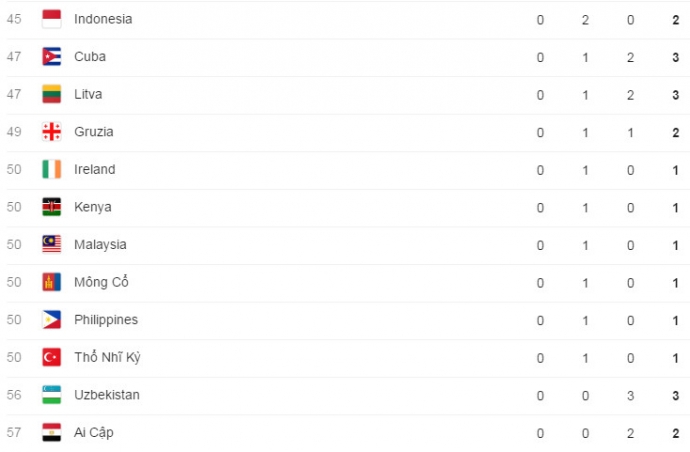Click the Ireland flag icon

click(51, 169)
